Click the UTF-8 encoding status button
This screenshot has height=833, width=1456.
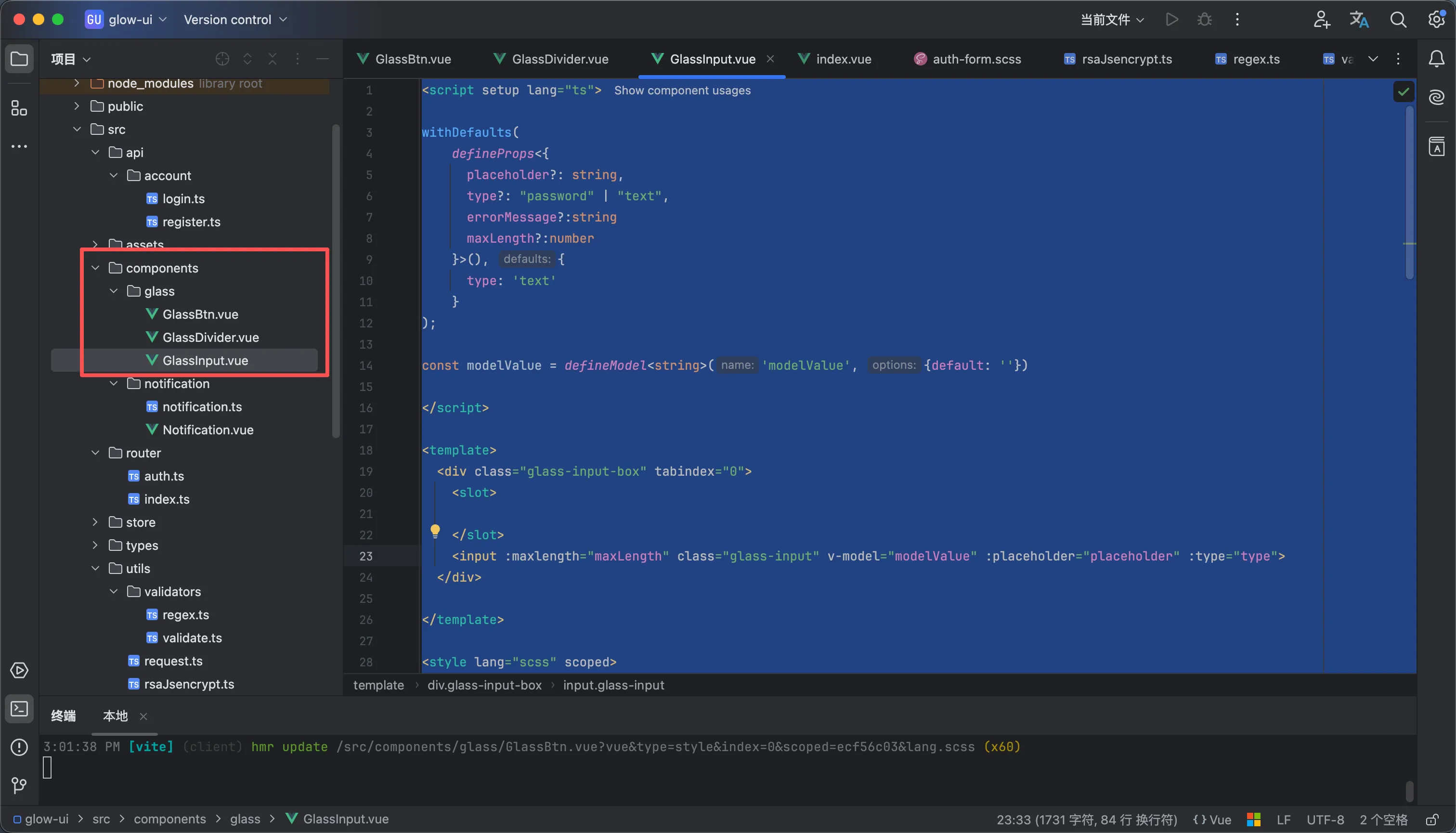coord(1325,819)
